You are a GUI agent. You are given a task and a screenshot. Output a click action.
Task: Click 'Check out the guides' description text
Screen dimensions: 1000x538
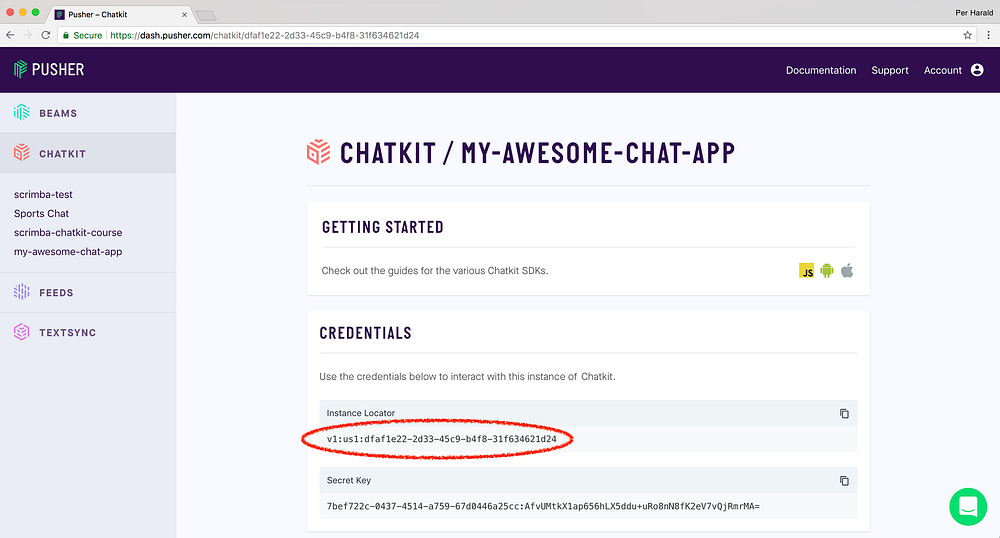435,271
